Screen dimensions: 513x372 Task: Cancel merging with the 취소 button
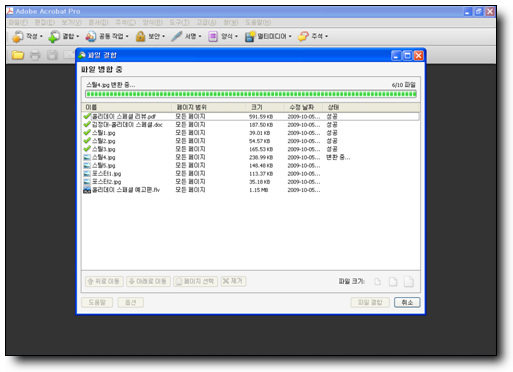pyautogui.click(x=407, y=302)
